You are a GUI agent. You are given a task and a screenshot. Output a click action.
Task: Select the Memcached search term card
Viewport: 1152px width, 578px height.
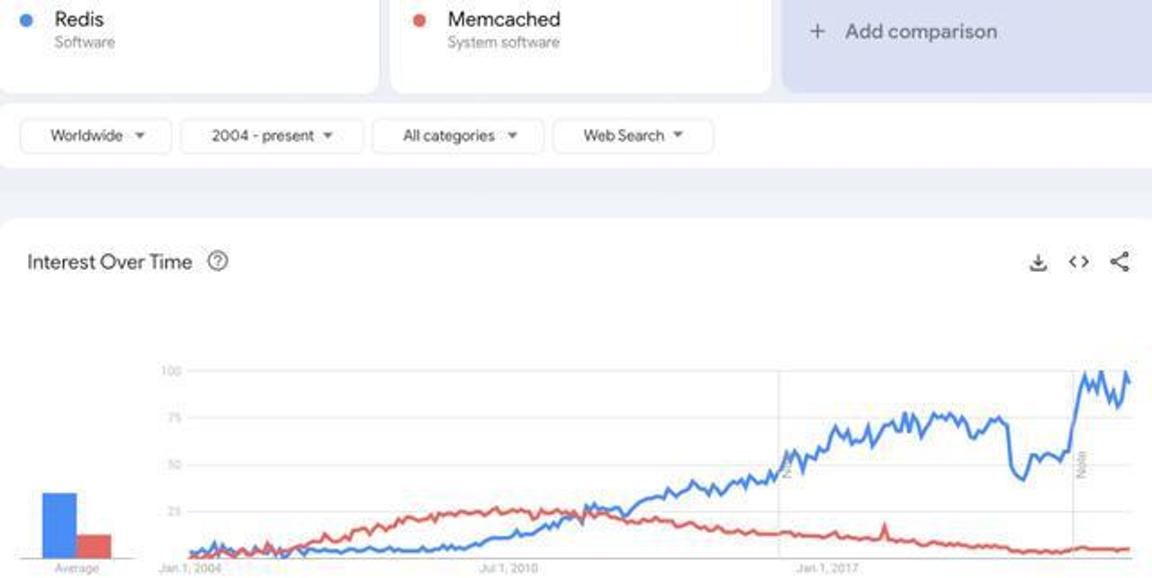[x=580, y=44]
